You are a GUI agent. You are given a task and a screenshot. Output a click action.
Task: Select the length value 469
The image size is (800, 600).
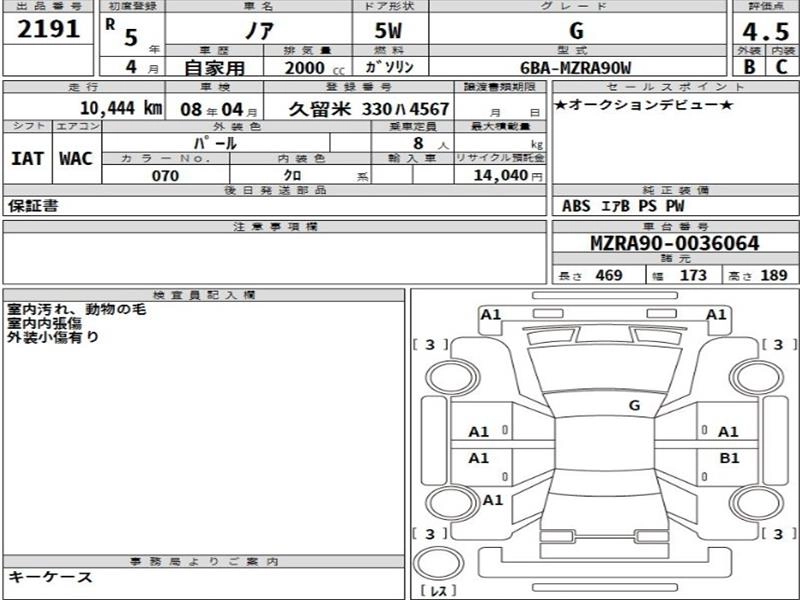(x=609, y=276)
